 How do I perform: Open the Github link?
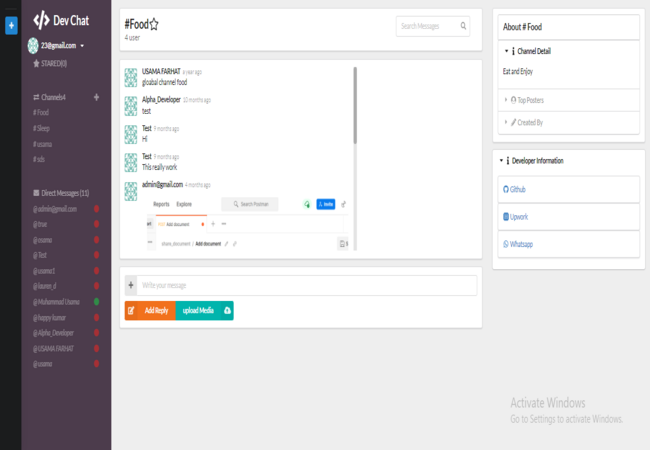(516, 189)
